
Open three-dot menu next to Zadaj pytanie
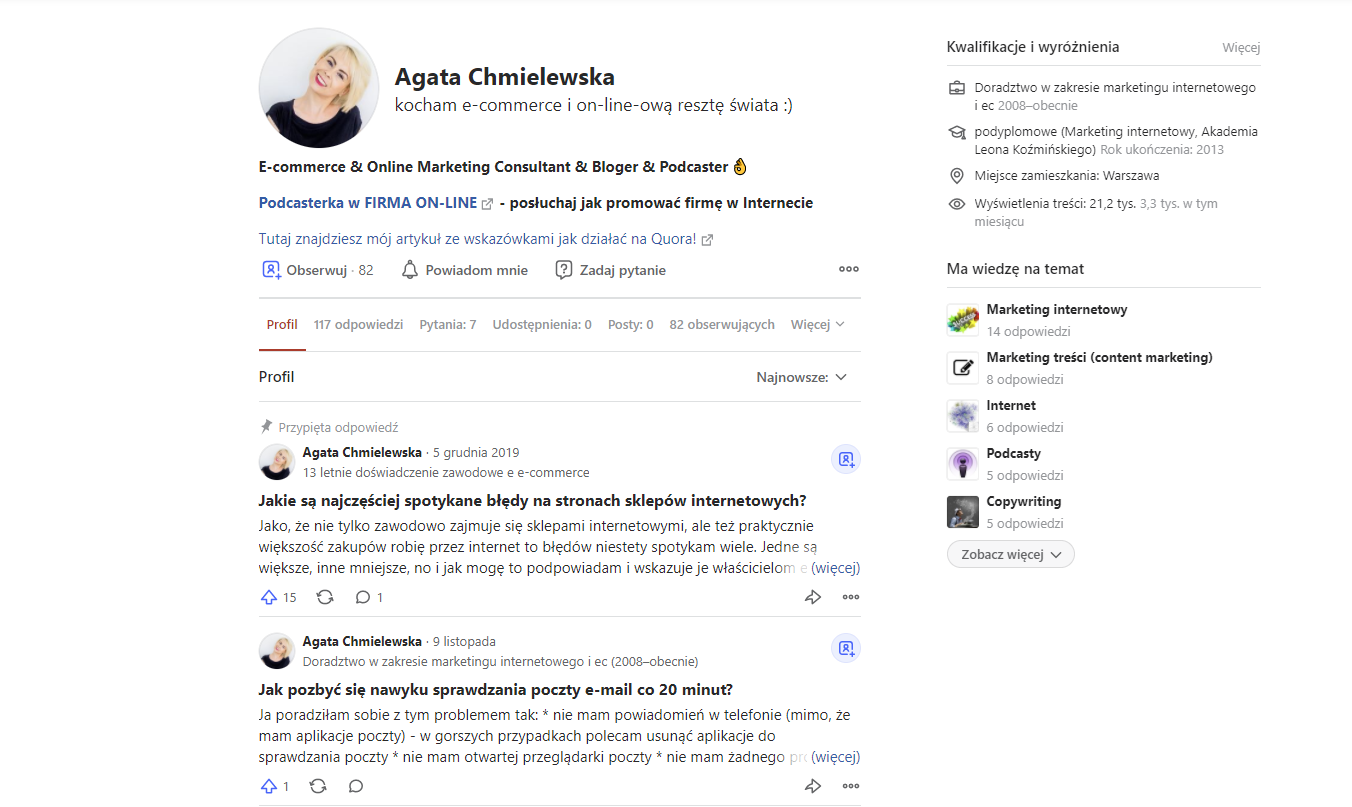coord(849,269)
